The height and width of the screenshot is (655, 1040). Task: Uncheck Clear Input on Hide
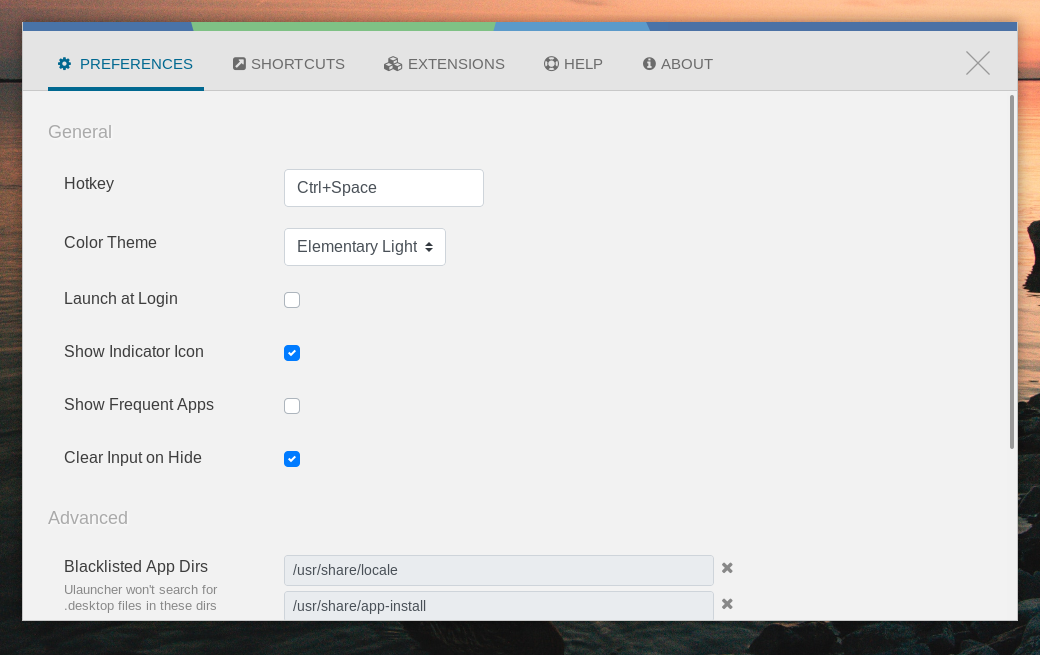point(291,458)
